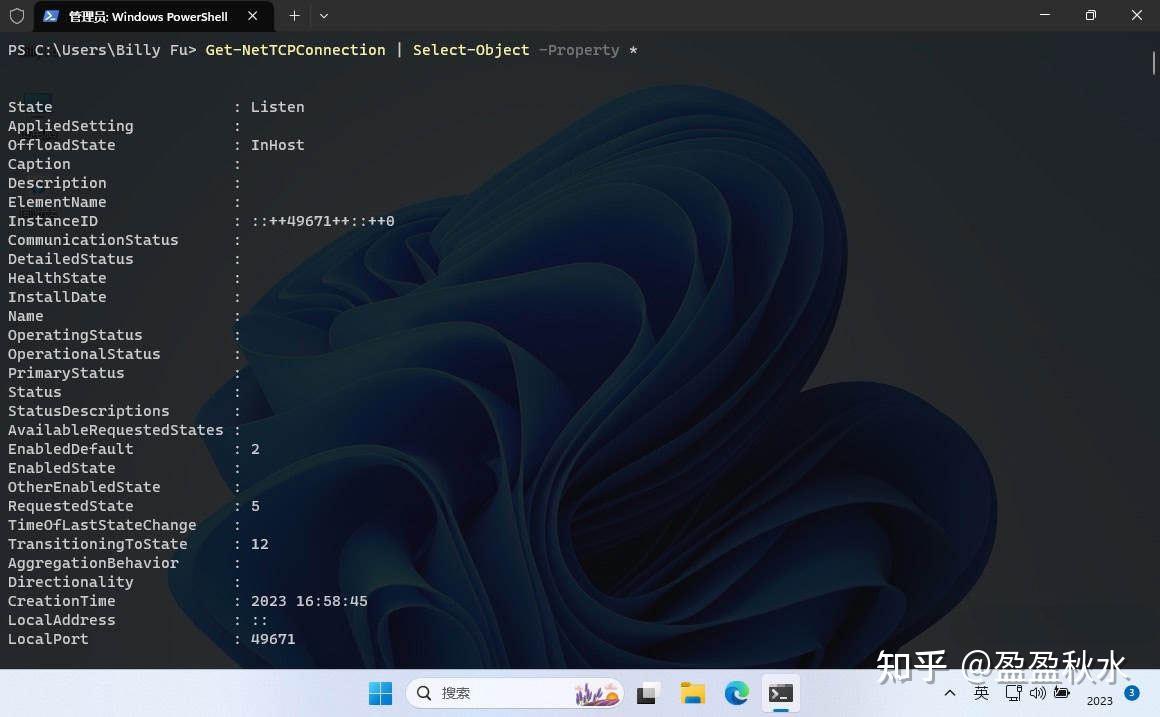Viewport: 1160px width, 717px height.
Task: Open Task View from the taskbar
Action: point(648,693)
